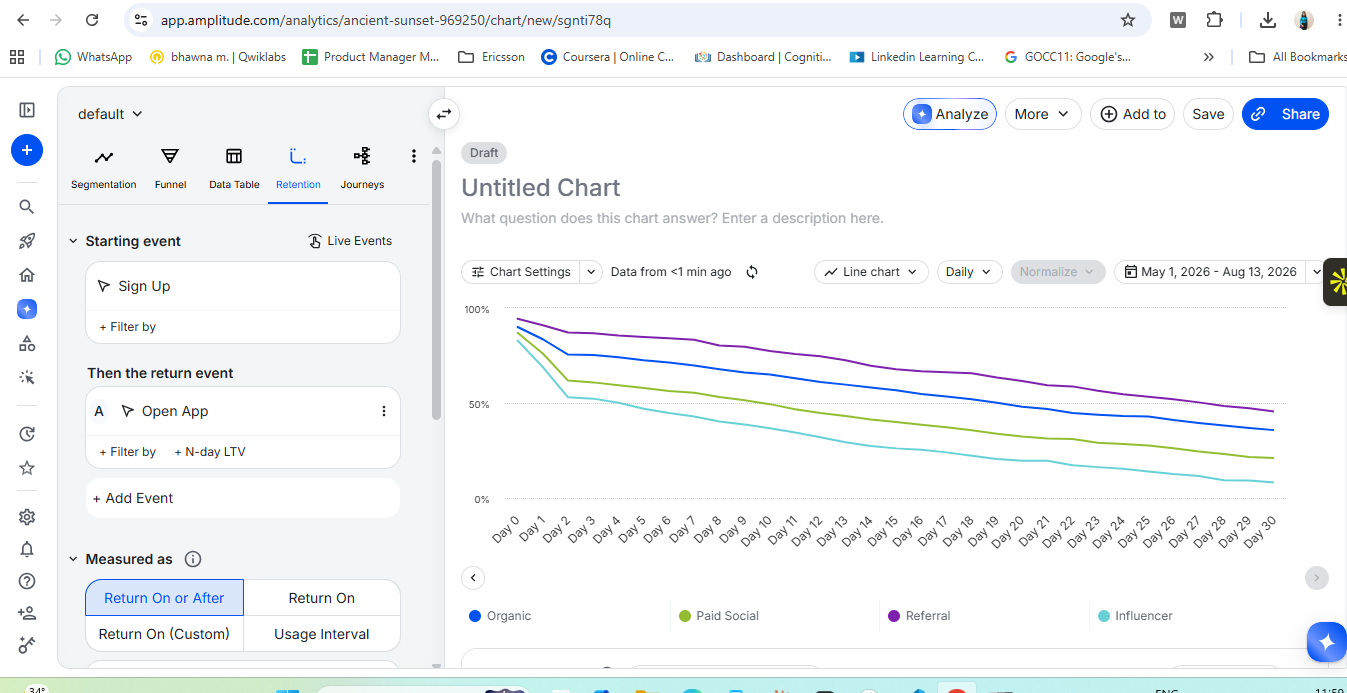Open the cursor-click sparkle sidebar icon

[27, 377]
